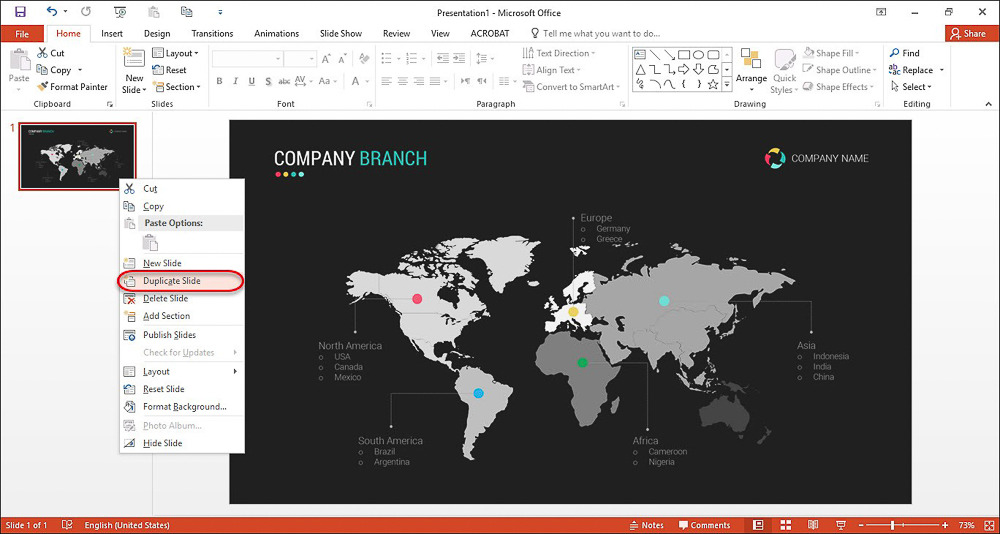
Task: Select Hide Slide in context menu
Action: click(181, 443)
